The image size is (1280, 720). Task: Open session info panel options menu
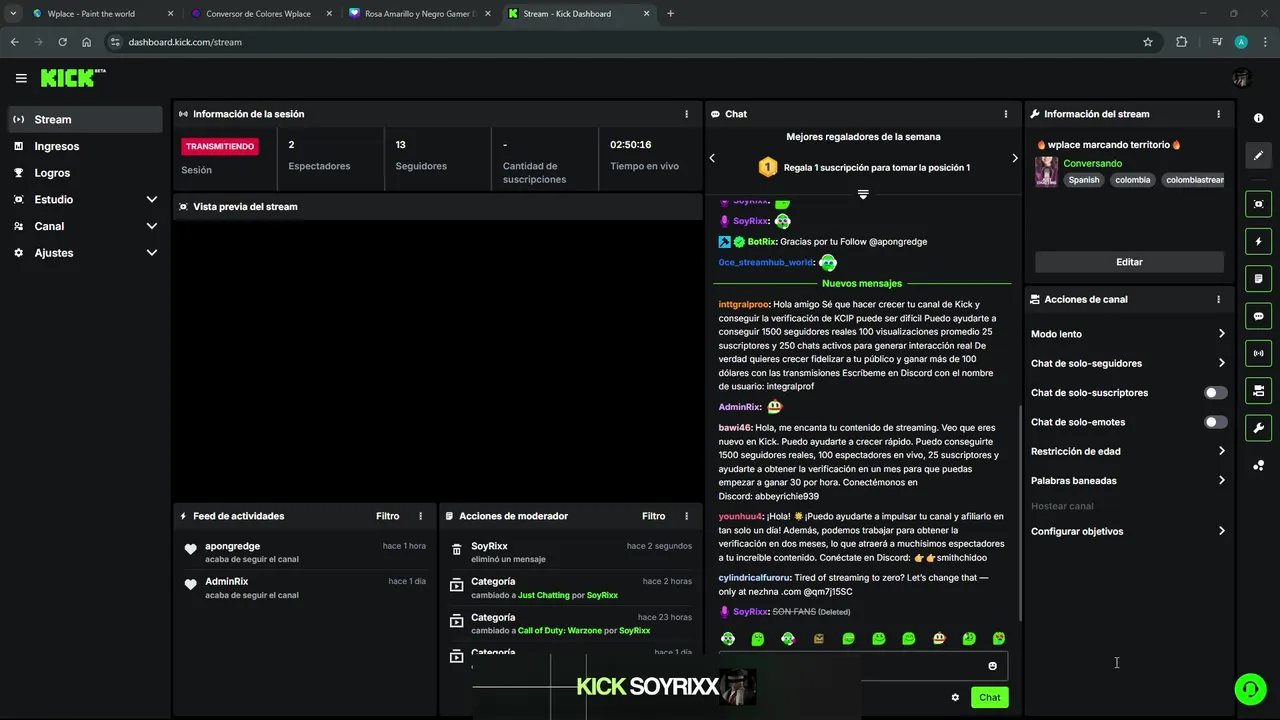(x=686, y=114)
